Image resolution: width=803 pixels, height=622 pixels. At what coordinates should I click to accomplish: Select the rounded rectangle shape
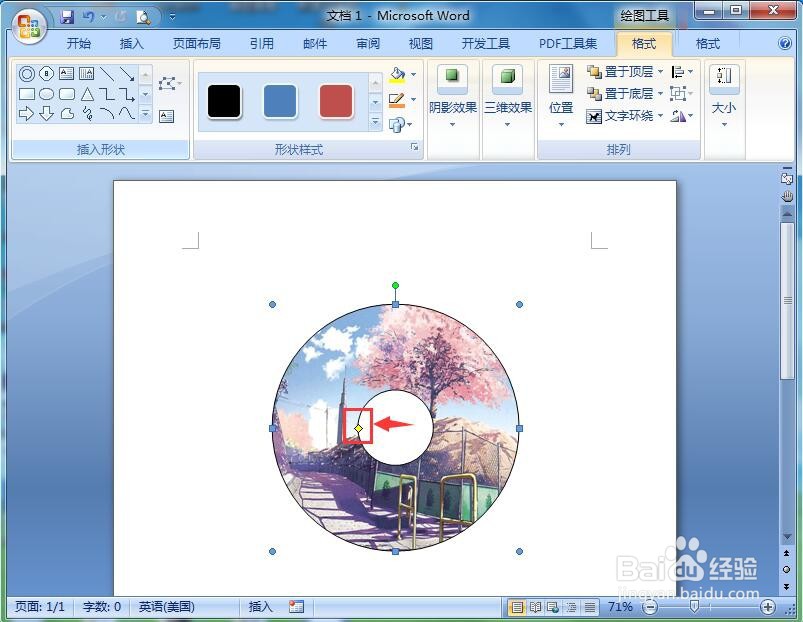click(67, 94)
